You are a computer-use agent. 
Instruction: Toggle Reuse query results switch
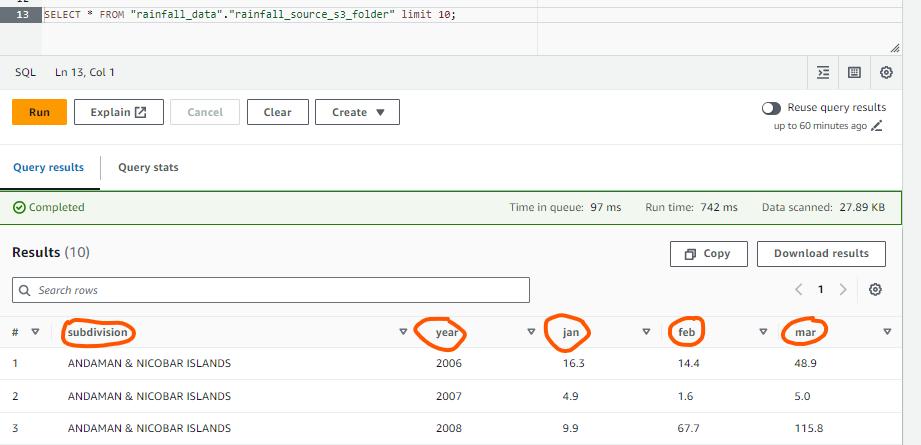pyautogui.click(x=771, y=108)
